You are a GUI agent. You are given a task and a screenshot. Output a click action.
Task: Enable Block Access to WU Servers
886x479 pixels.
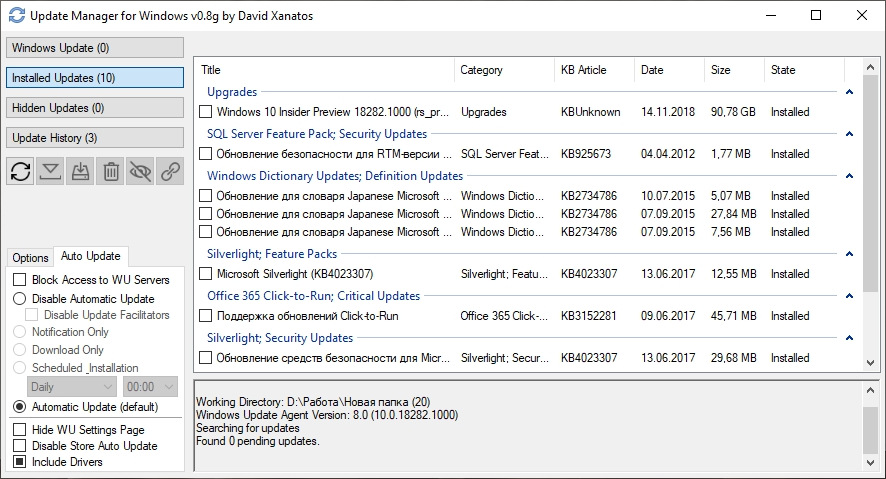pyautogui.click(x=20, y=280)
